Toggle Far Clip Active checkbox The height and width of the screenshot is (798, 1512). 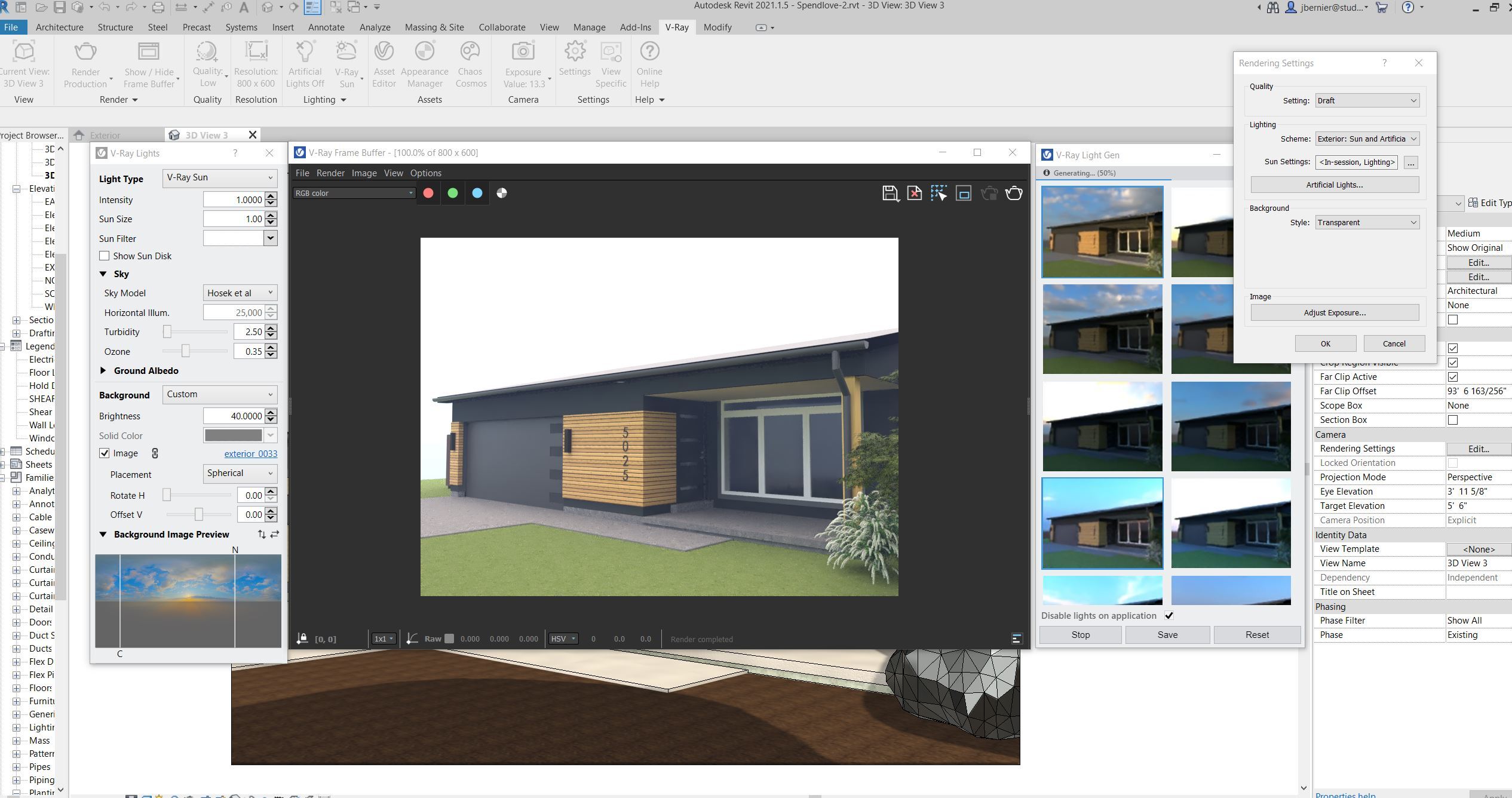1453,377
